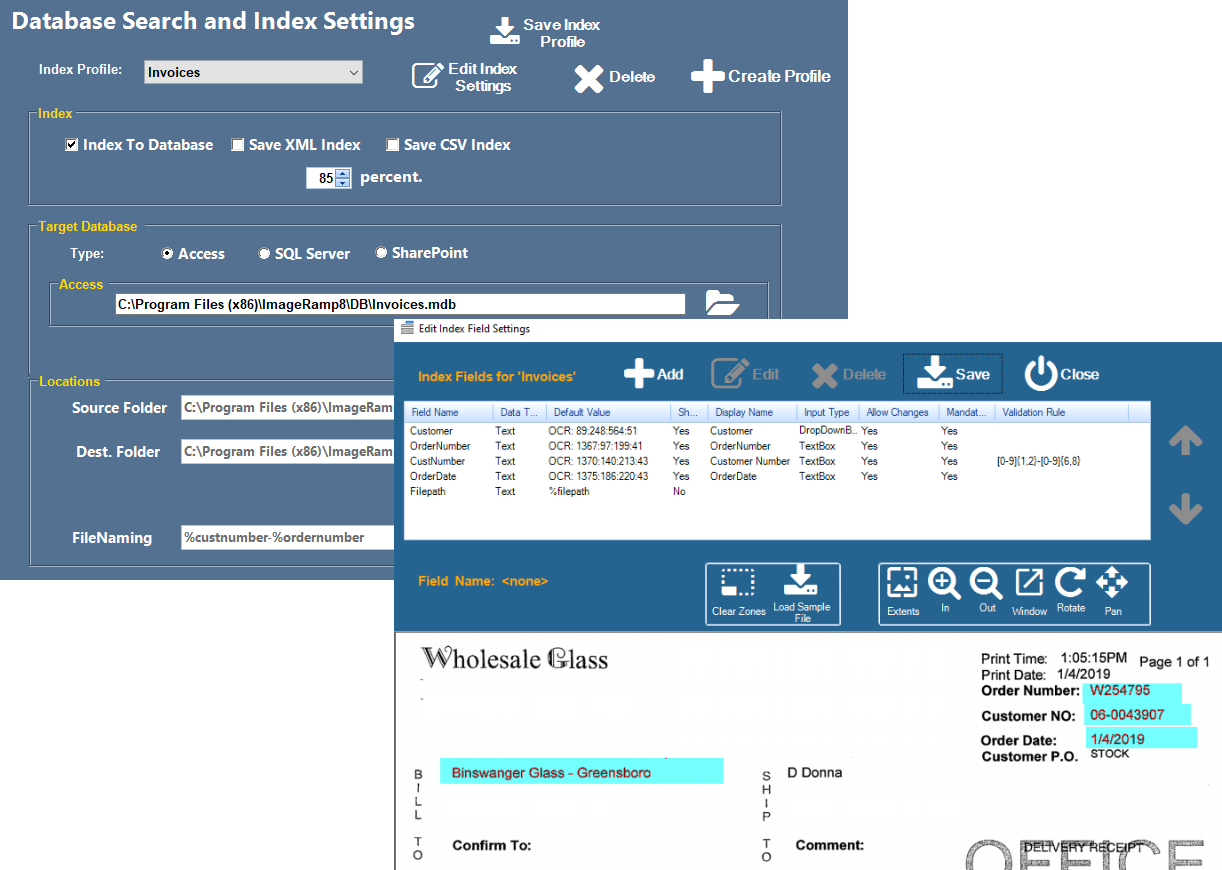
Task: Rotate the sample image
Action: point(1071,591)
